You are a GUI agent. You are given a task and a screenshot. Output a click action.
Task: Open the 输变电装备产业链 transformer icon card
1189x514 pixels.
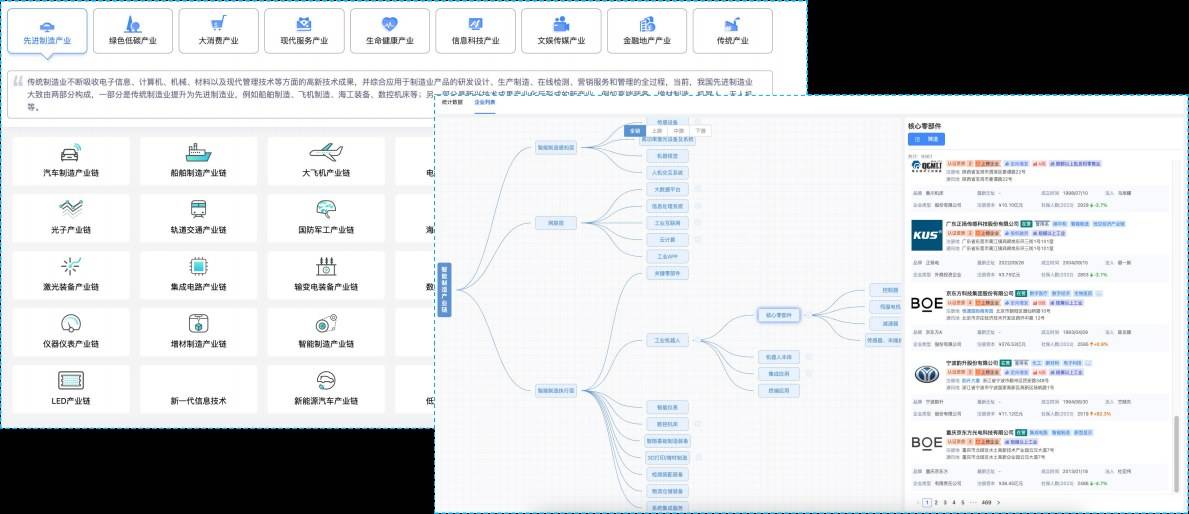pyautogui.click(x=326, y=274)
